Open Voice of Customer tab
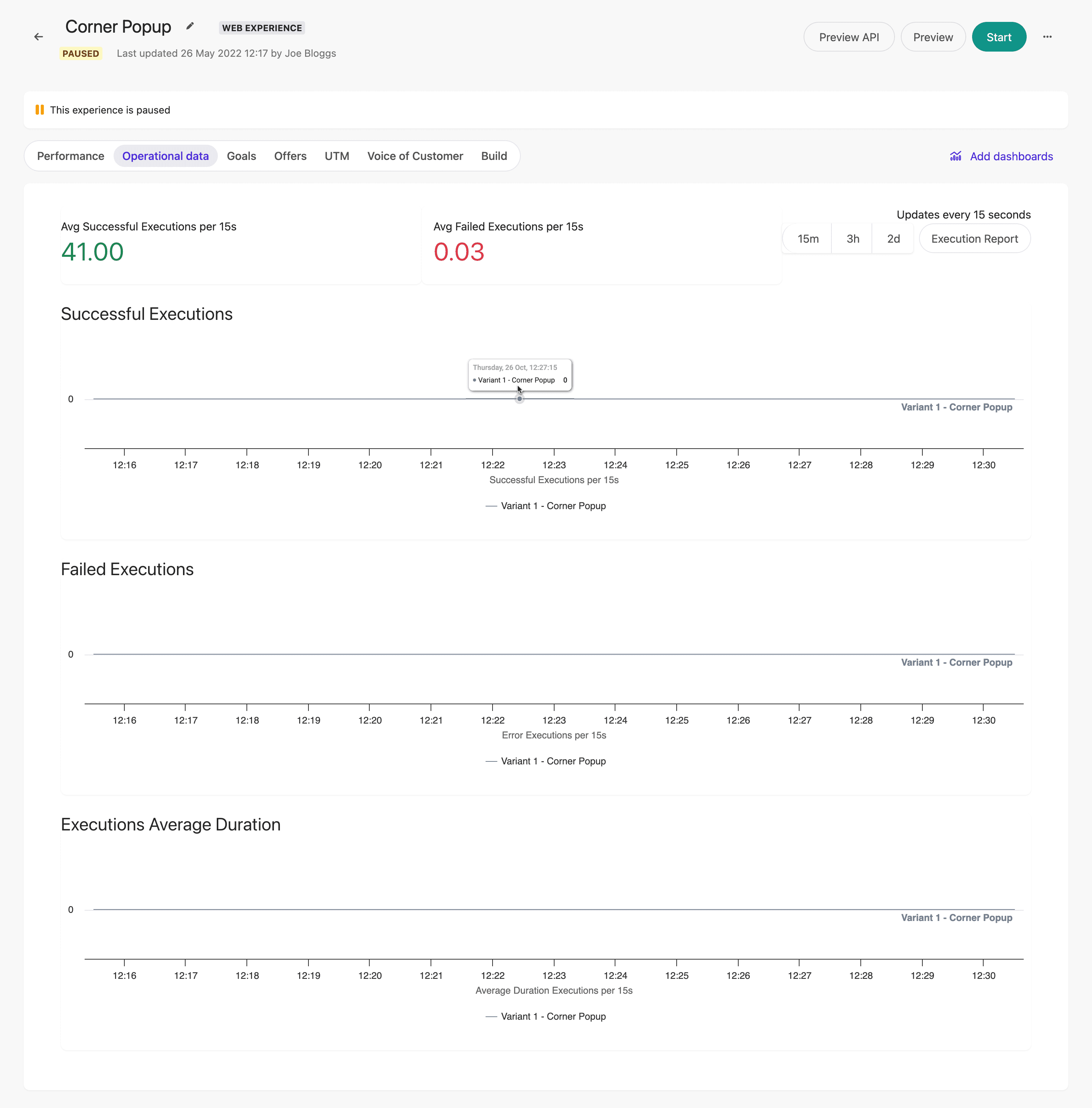 pyautogui.click(x=415, y=156)
